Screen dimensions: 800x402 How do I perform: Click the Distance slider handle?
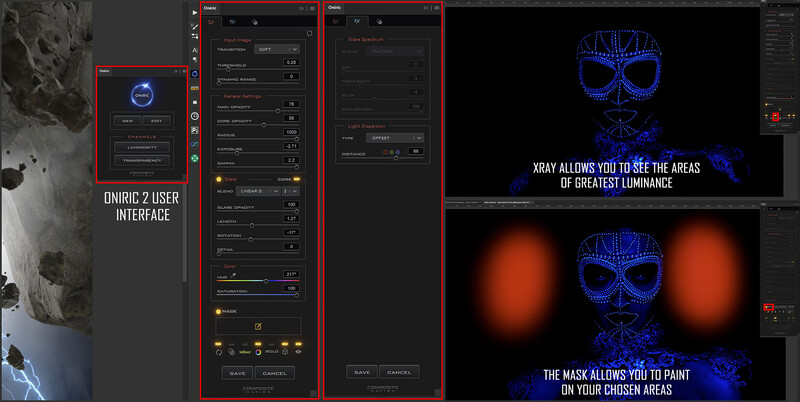396,158
